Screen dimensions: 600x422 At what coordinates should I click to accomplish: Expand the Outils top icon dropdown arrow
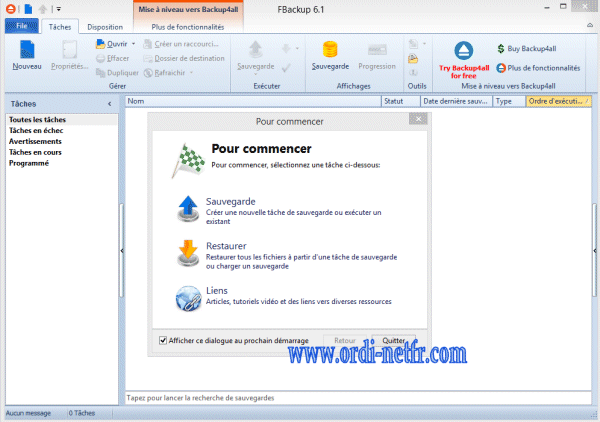point(424,44)
